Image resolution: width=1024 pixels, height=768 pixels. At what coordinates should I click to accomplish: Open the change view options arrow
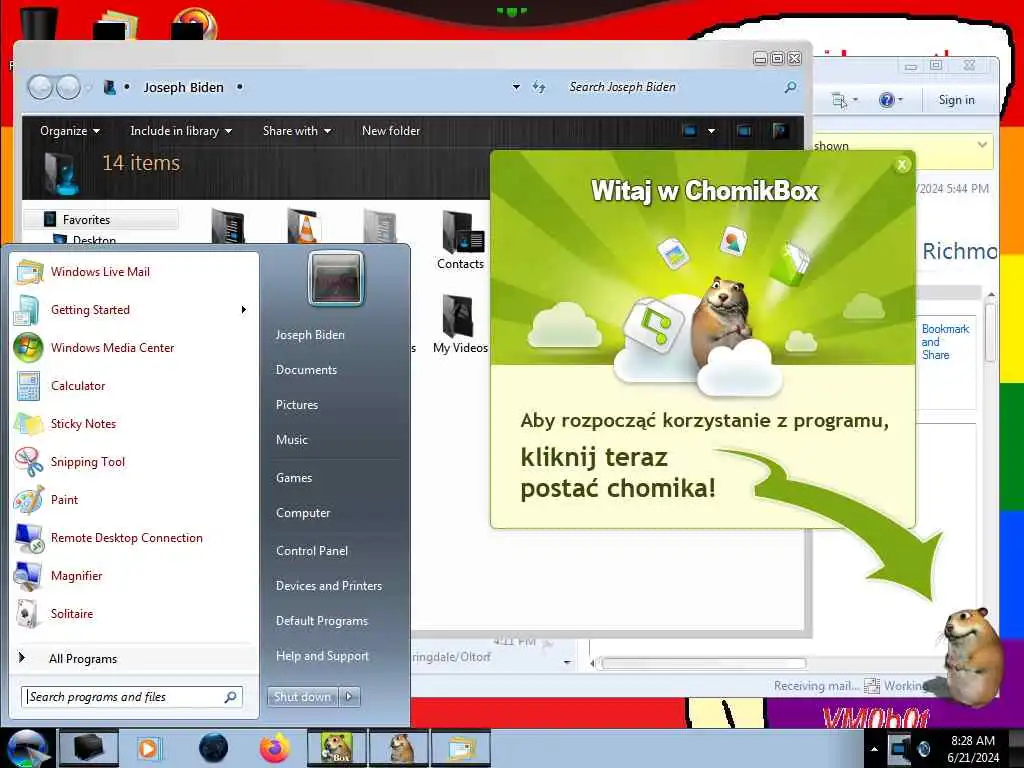click(x=711, y=131)
